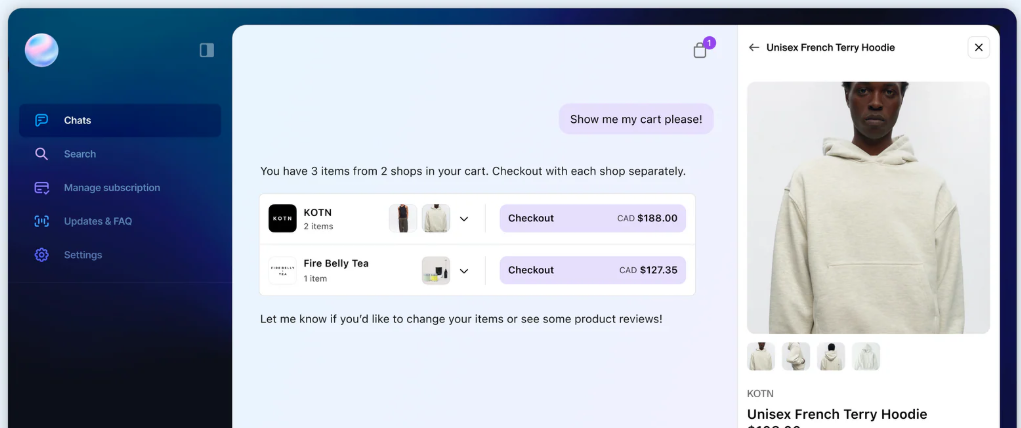Click the Unisex French Terry Hoodie product heading
The image size is (1021, 428).
[x=837, y=414]
